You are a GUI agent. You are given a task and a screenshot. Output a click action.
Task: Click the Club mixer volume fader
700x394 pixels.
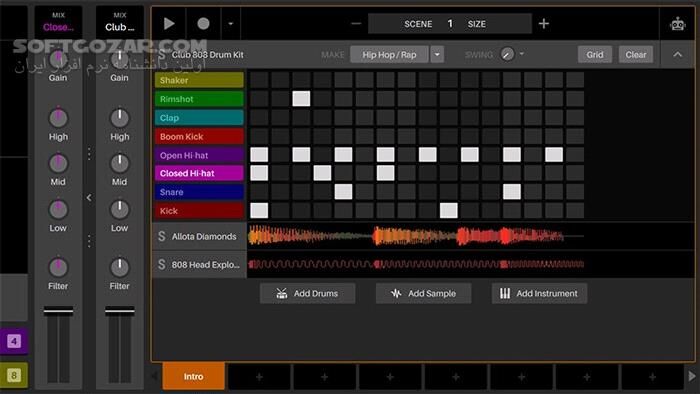tap(120, 311)
